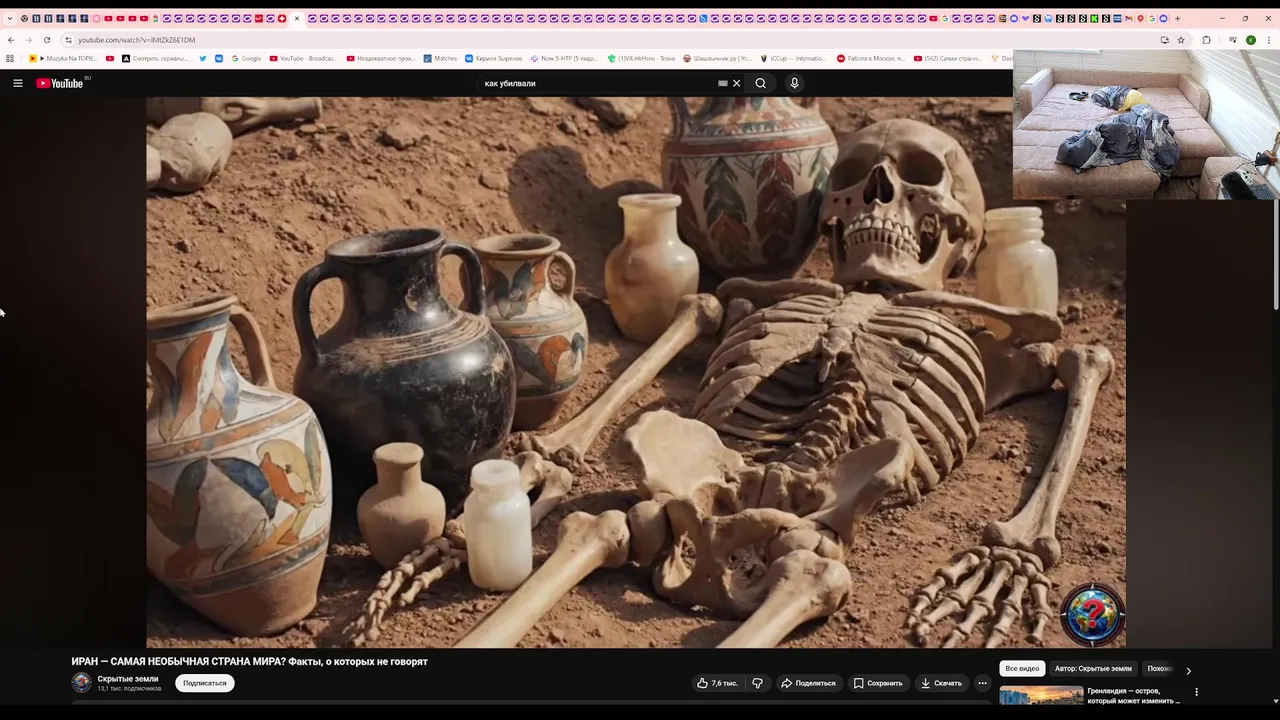The width and height of the screenshot is (1280, 720).
Task: Subscribe with the Подписаться button
Action: [x=205, y=683]
